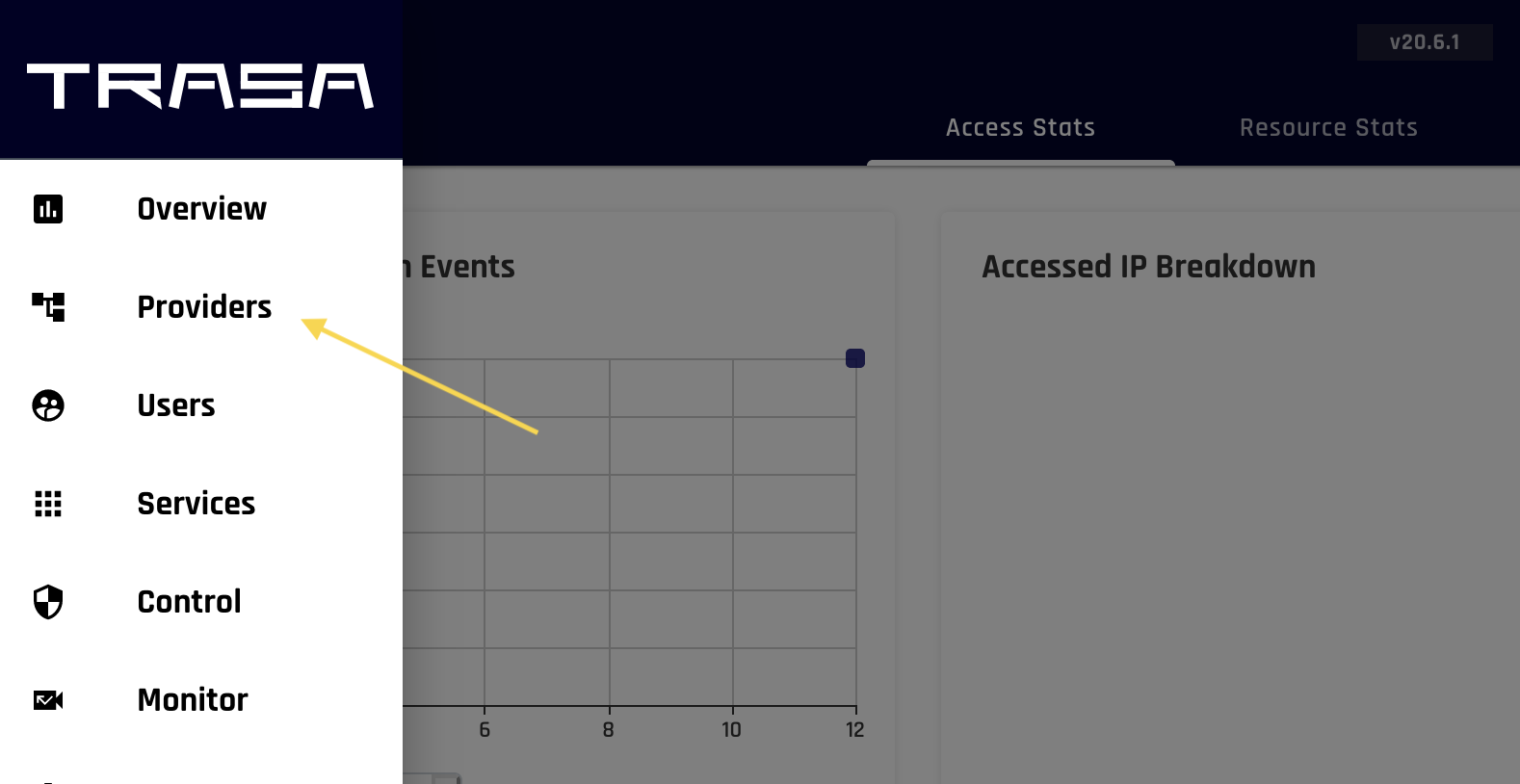Click the Providers tree icon

click(x=48, y=307)
